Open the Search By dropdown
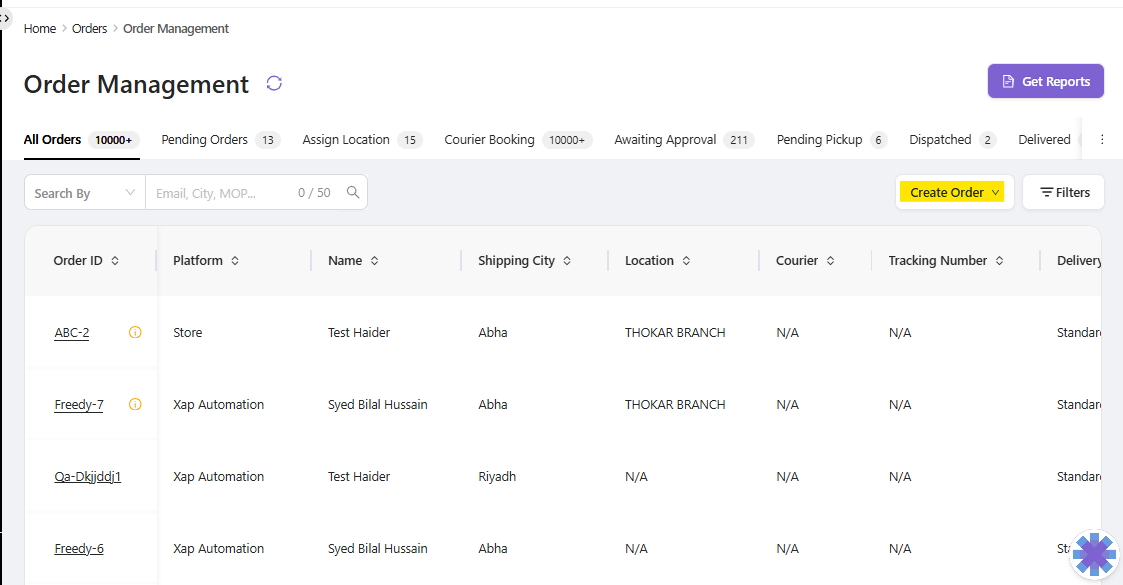This screenshot has width=1123, height=585. (x=85, y=193)
